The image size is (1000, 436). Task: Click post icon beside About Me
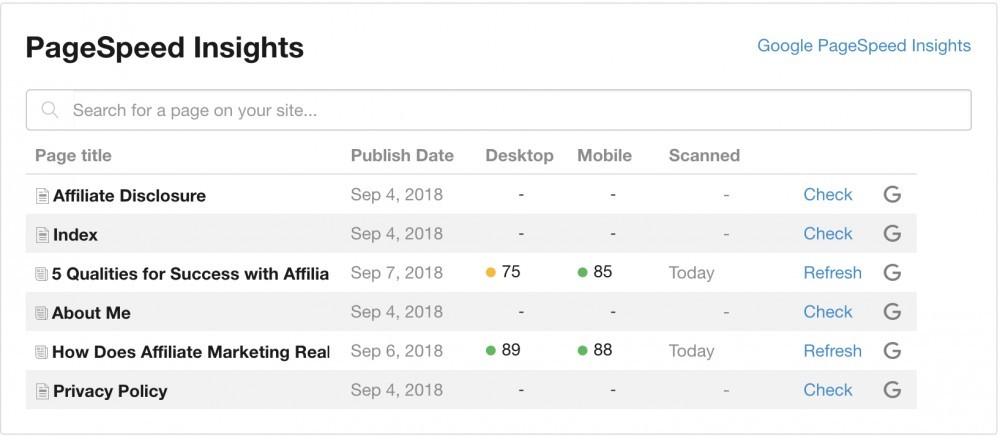click(41, 313)
